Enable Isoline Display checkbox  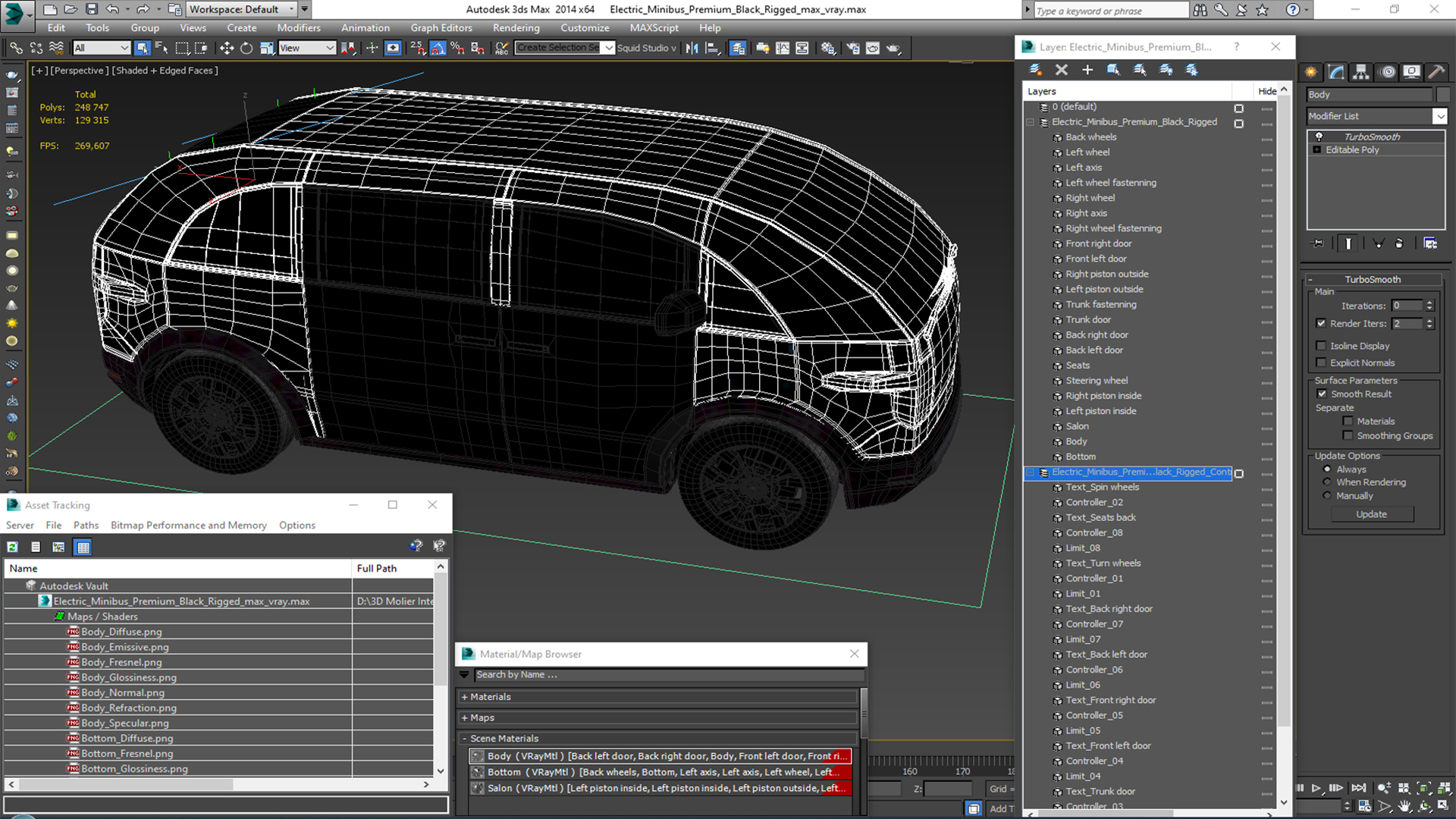tap(1321, 346)
